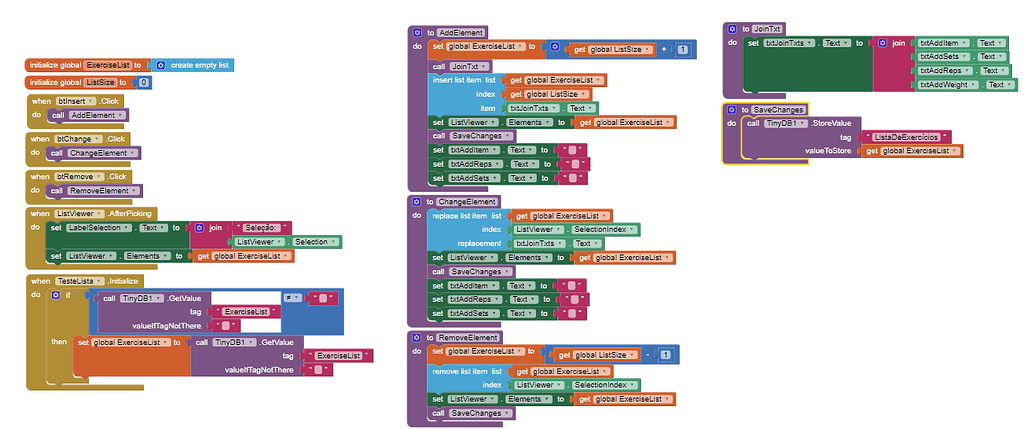Click ExerciseList tag text in then section
Viewport: 1024px width, 429px height.
[338, 356]
